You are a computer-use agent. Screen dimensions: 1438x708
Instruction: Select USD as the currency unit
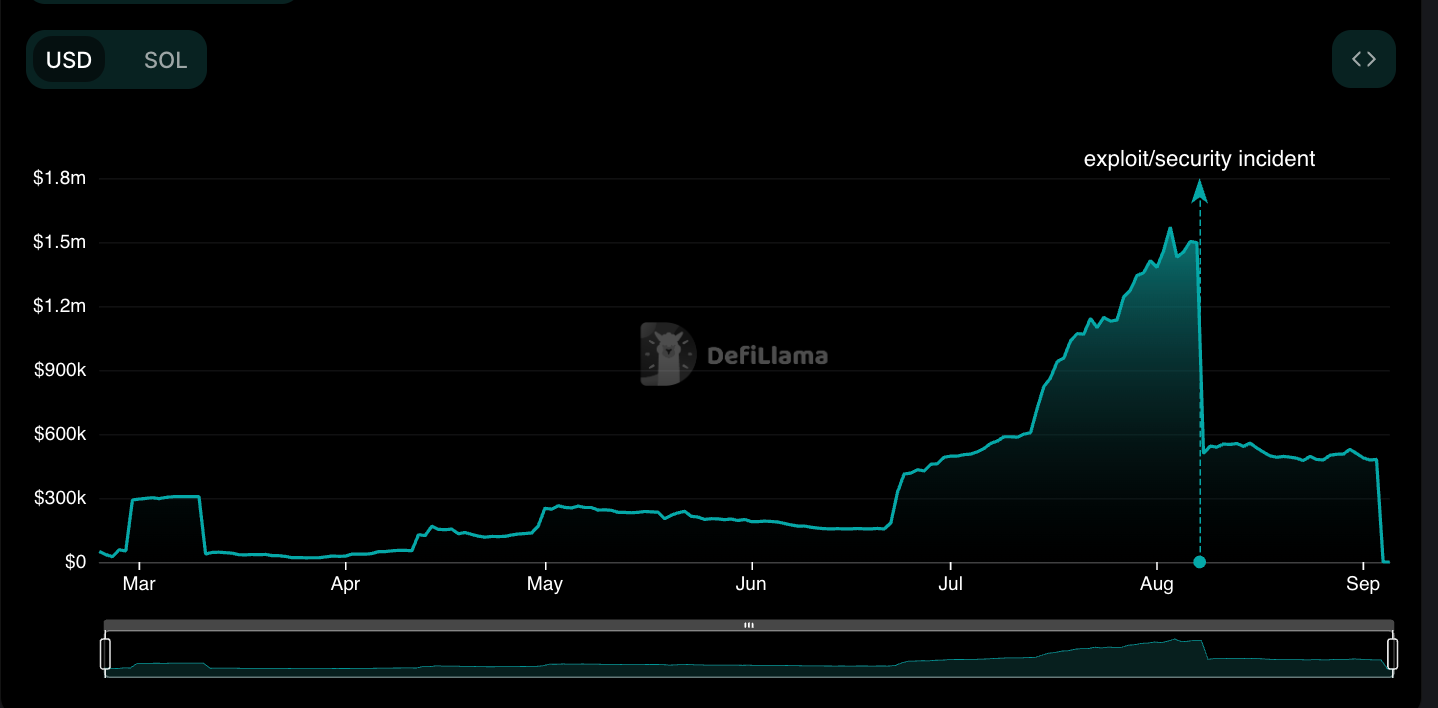pyautogui.click(x=69, y=59)
